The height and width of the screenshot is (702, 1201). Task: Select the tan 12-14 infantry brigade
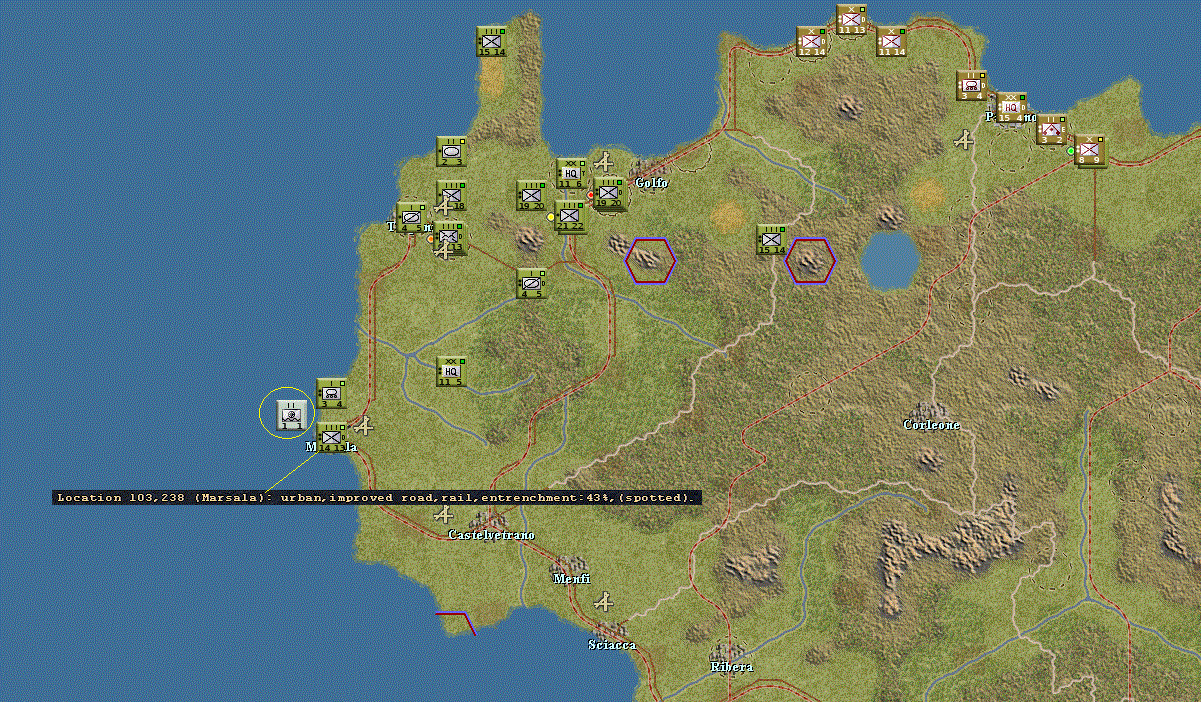[x=811, y=41]
